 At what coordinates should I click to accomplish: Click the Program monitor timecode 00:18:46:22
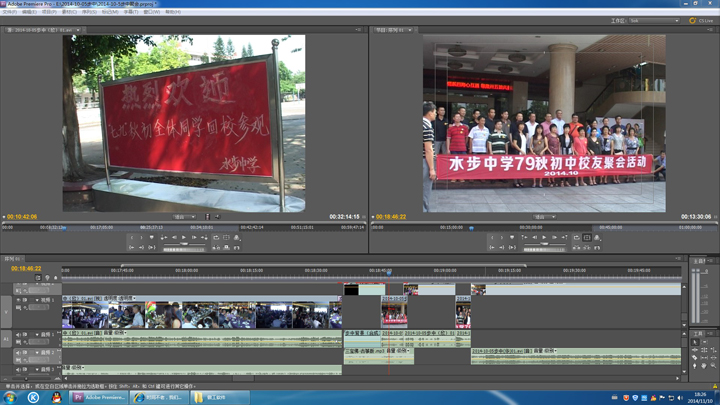(x=390, y=217)
